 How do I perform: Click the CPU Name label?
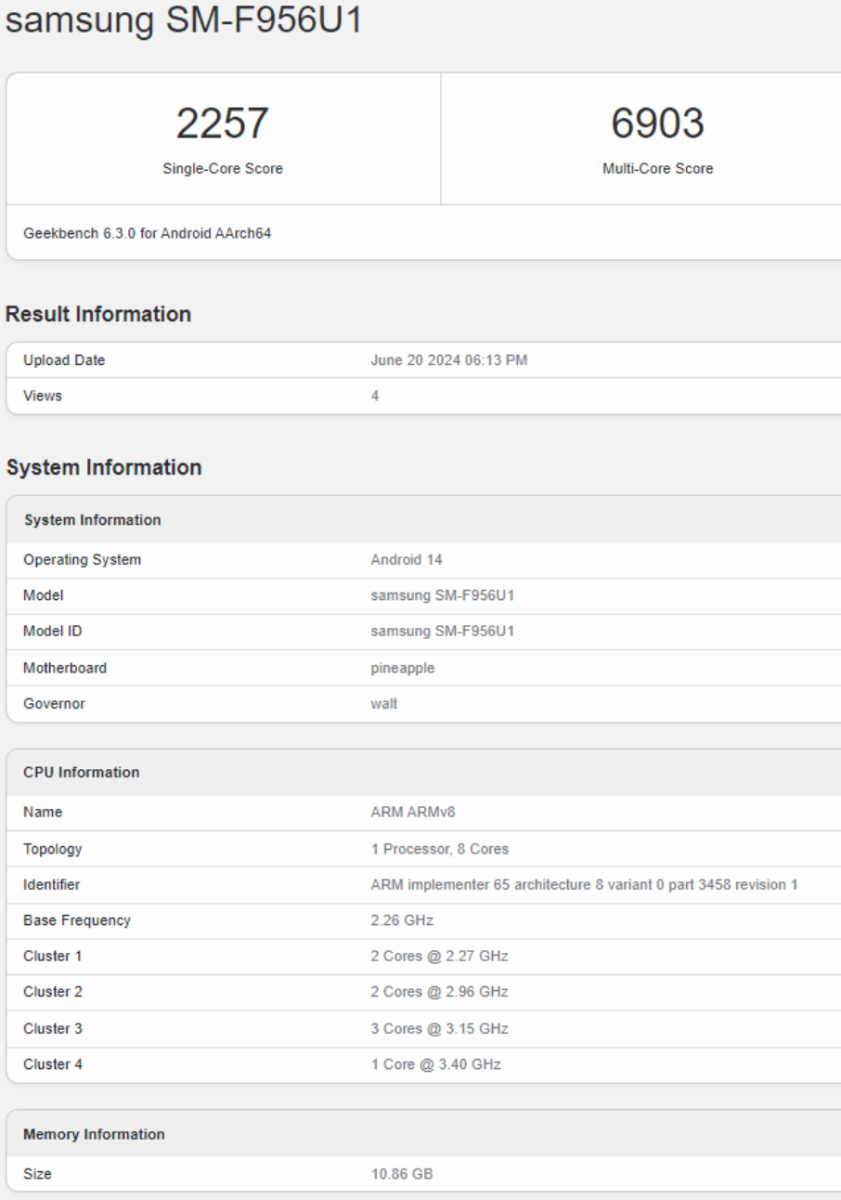coord(43,813)
